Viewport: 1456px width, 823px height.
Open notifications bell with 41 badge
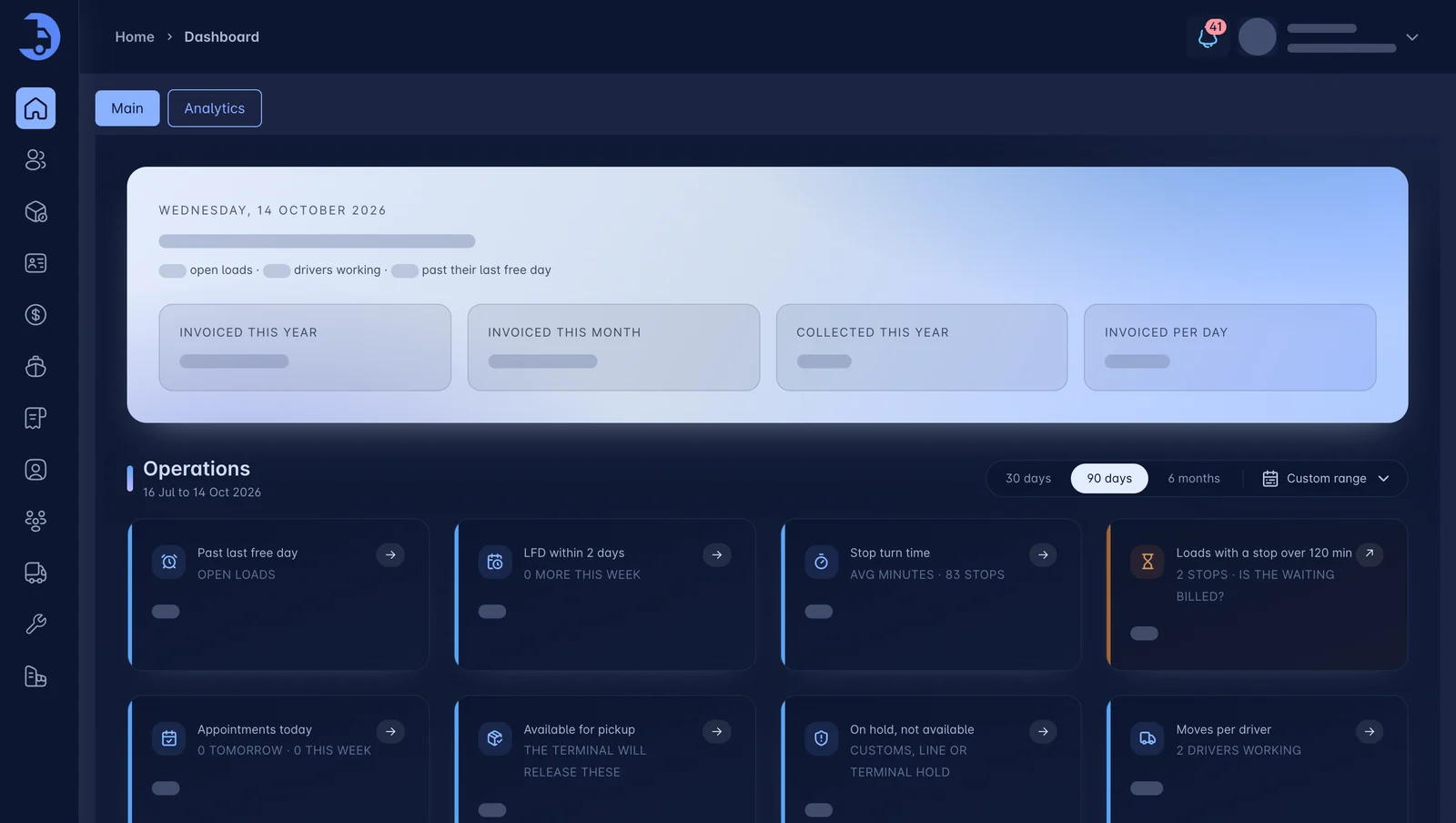1208,37
